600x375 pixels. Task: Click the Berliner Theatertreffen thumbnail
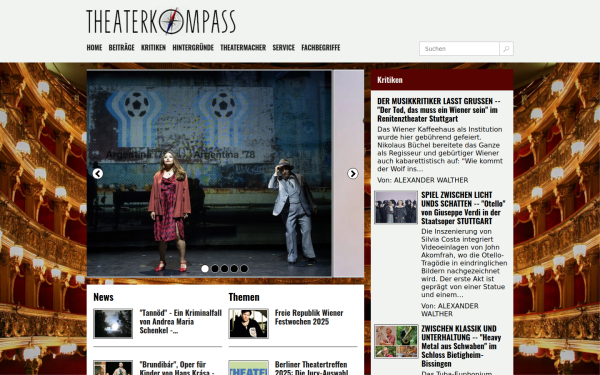pos(249,368)
